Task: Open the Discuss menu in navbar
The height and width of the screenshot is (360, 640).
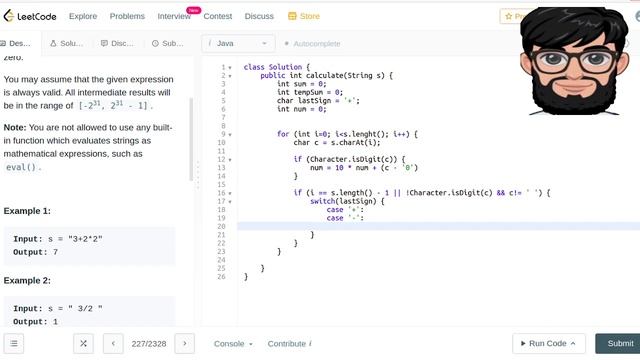Action: [259, 16]
